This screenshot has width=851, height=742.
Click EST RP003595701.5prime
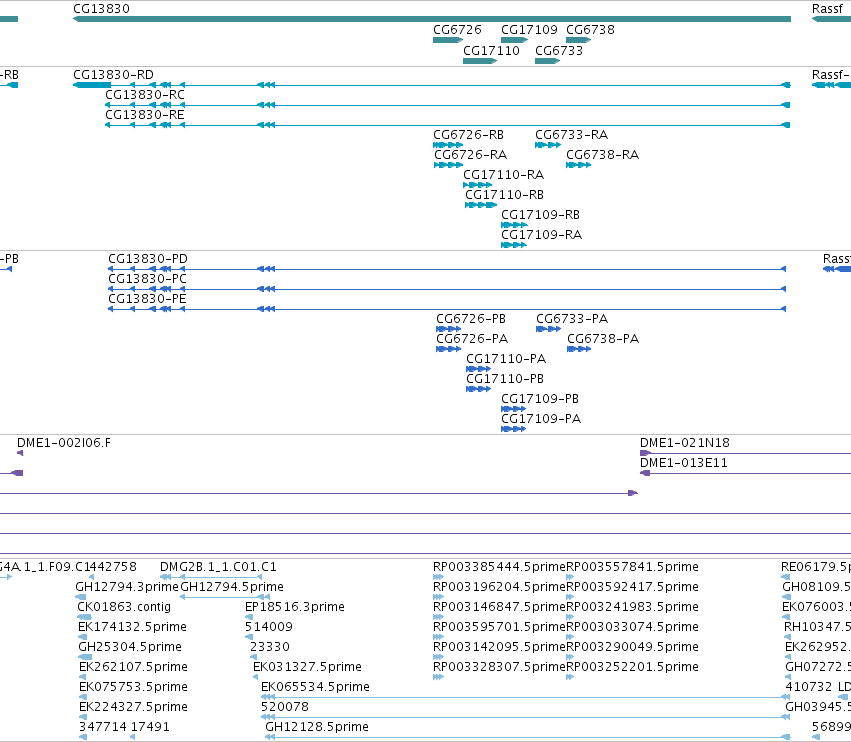439,637
